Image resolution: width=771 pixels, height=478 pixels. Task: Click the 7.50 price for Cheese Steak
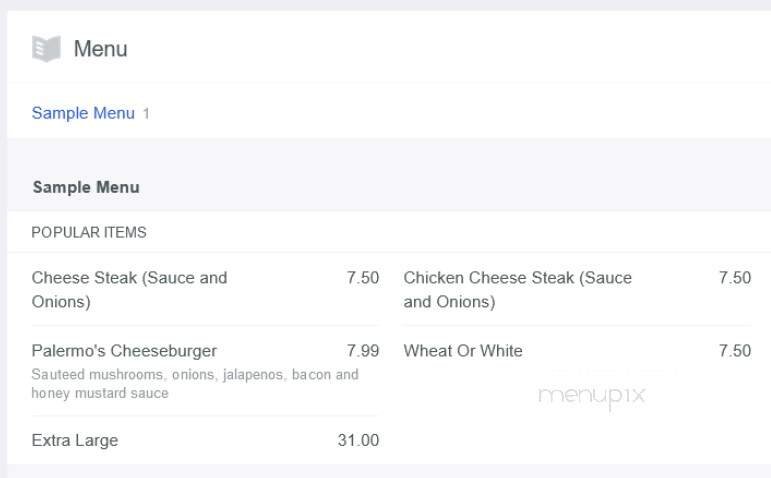(x=363, y=278)
